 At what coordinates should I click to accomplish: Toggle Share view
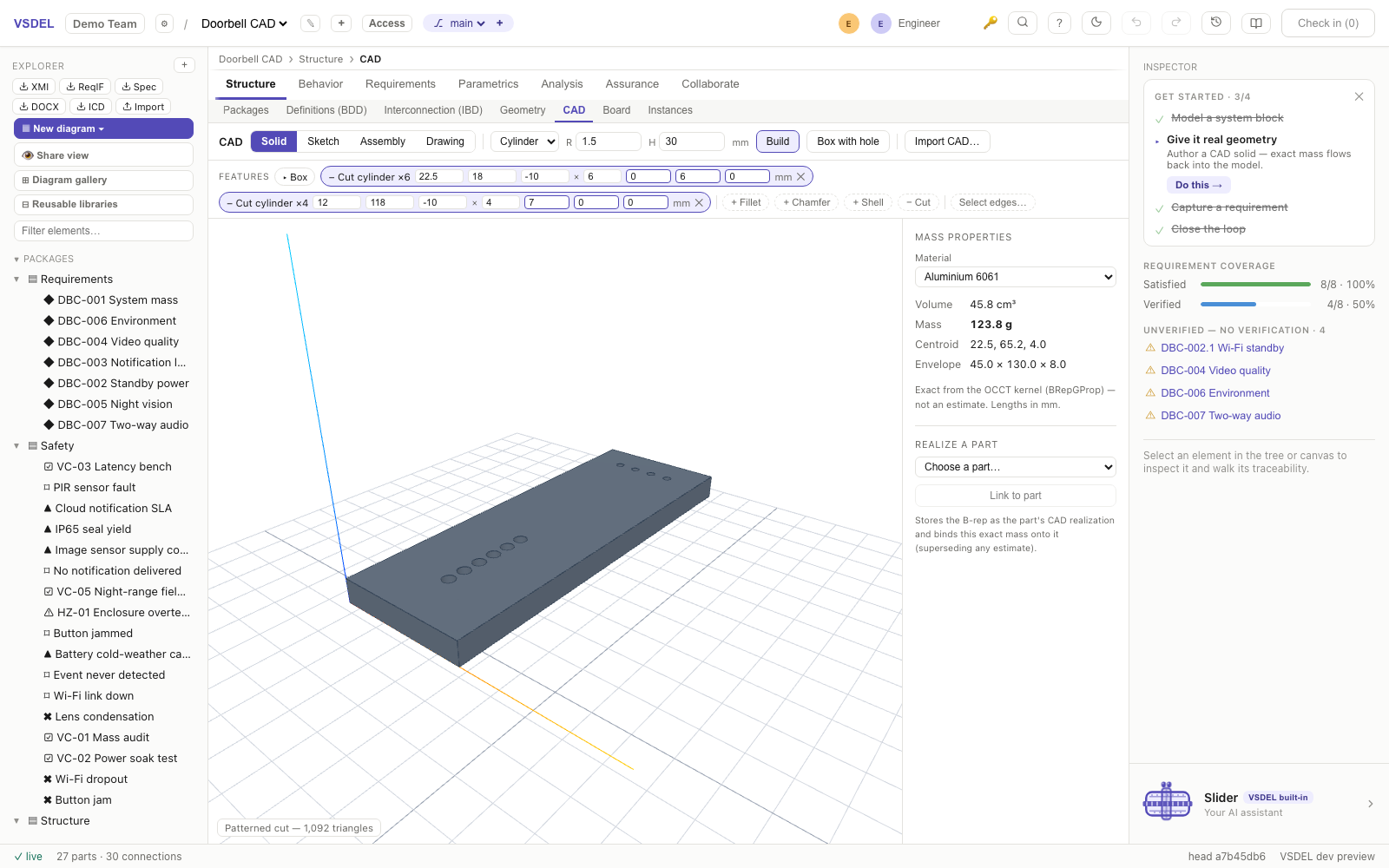coord(103,155)
